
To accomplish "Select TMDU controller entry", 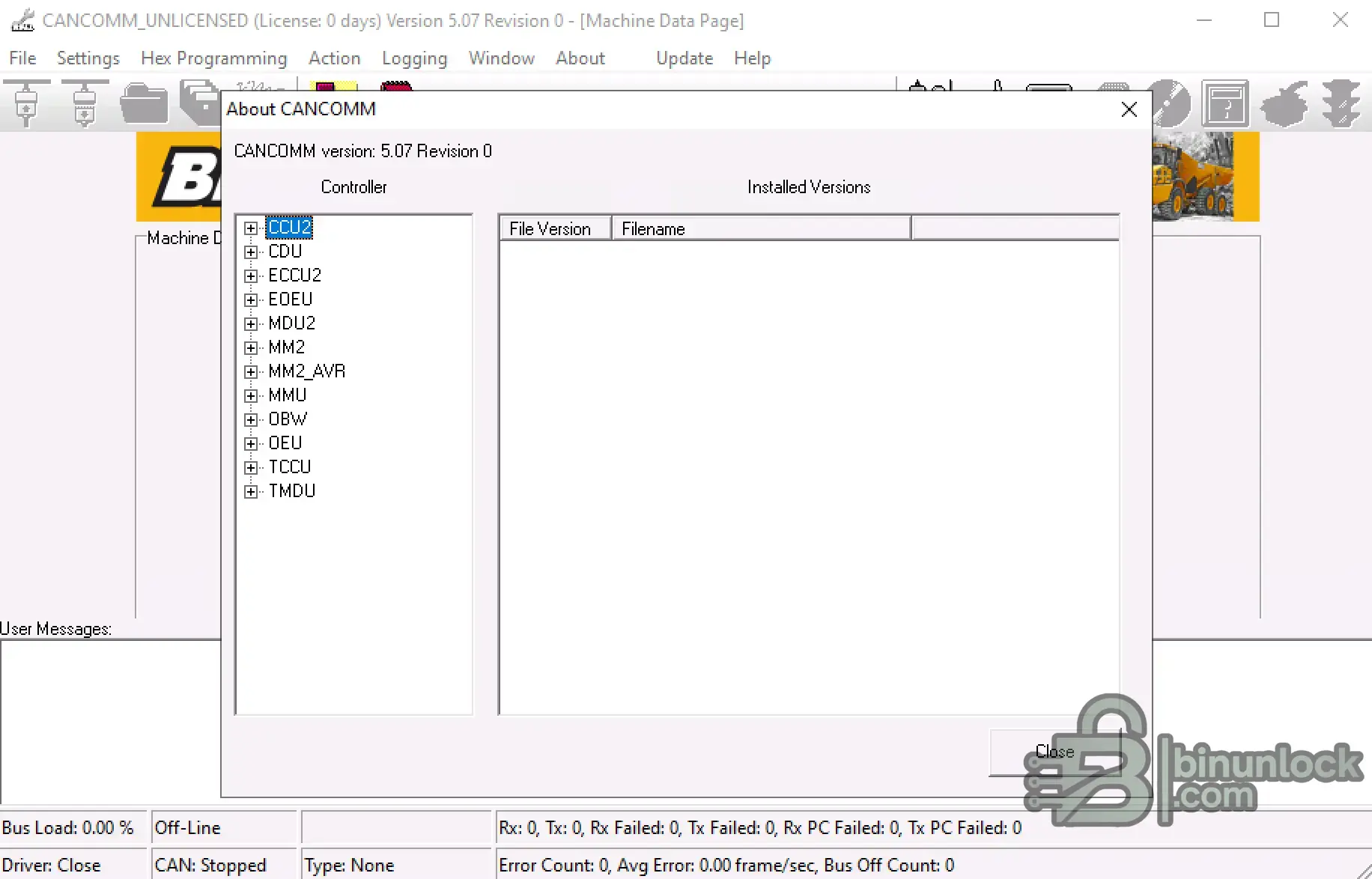I will [x=292, y=491].
